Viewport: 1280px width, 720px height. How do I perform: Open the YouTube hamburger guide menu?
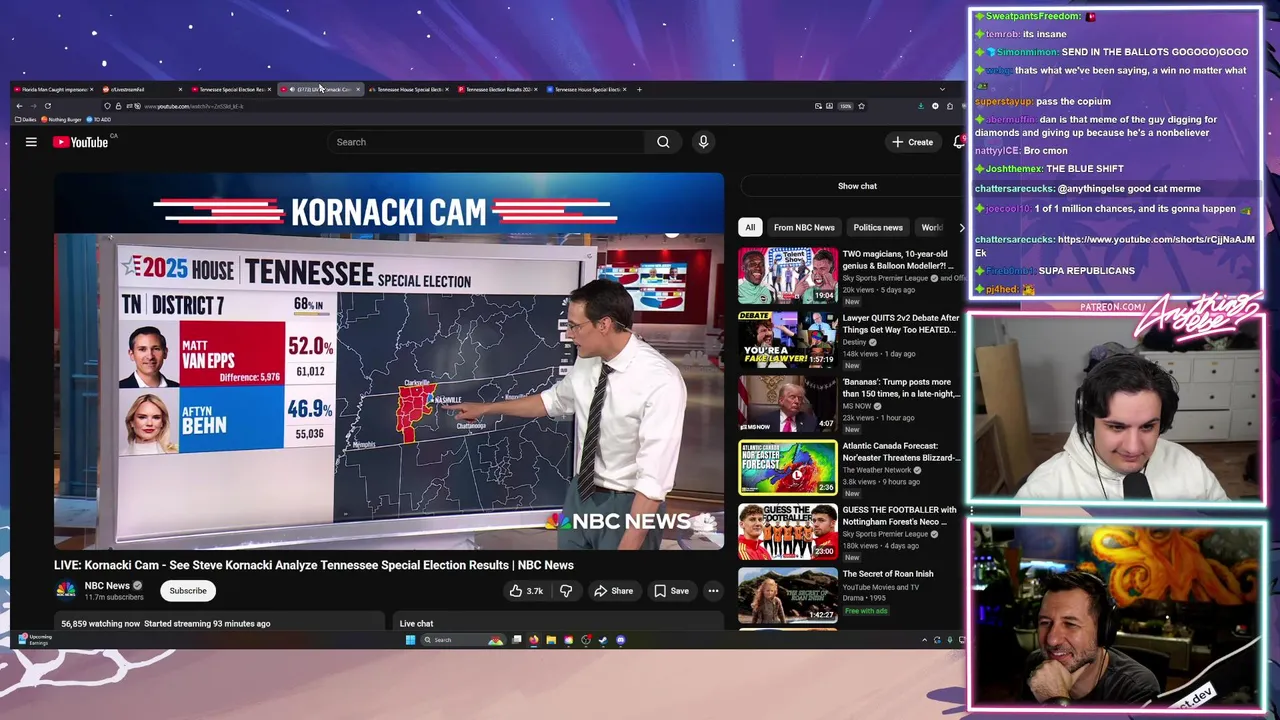pos(31,142)
